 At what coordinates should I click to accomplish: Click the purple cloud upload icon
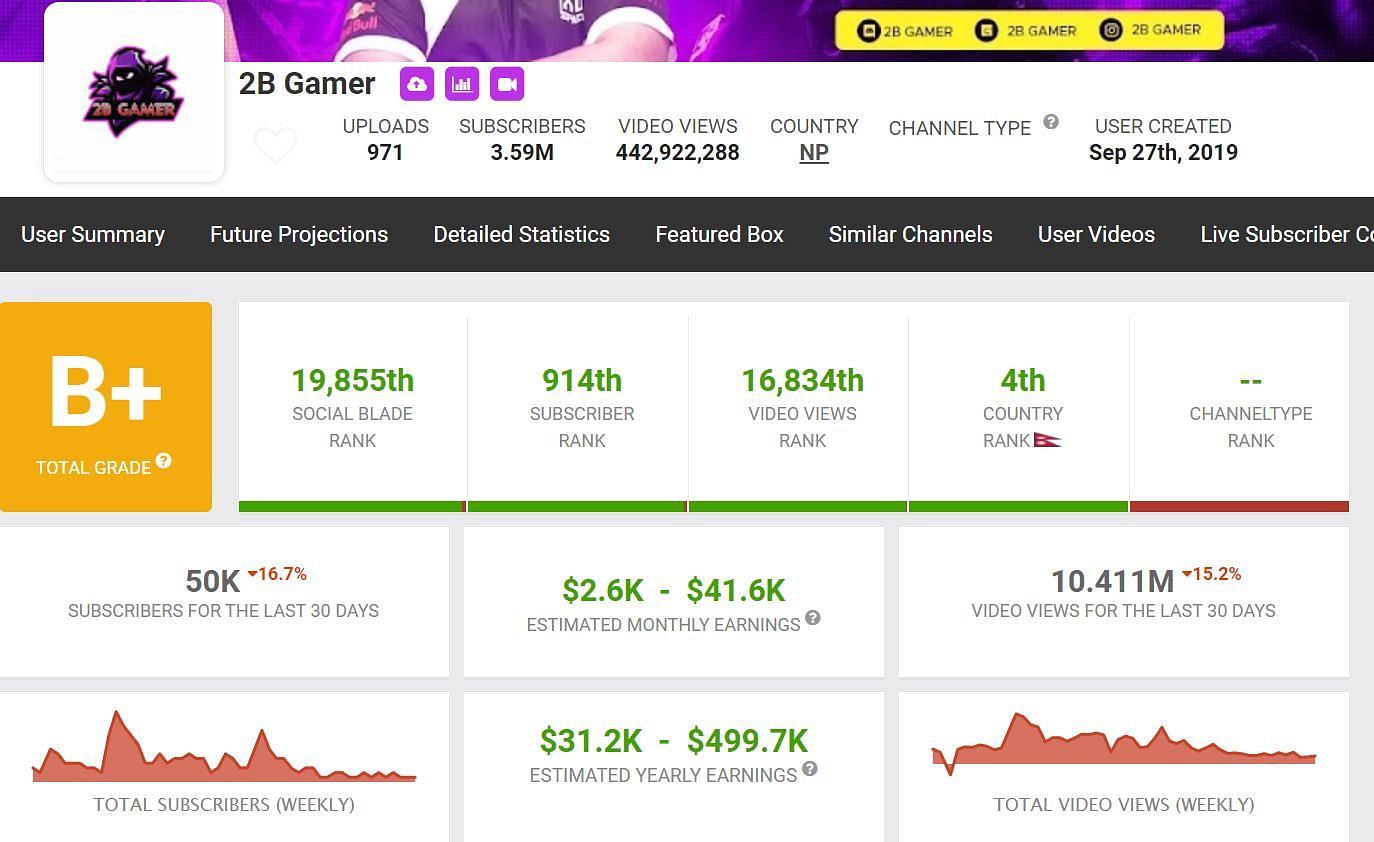(x=417, y=84)
